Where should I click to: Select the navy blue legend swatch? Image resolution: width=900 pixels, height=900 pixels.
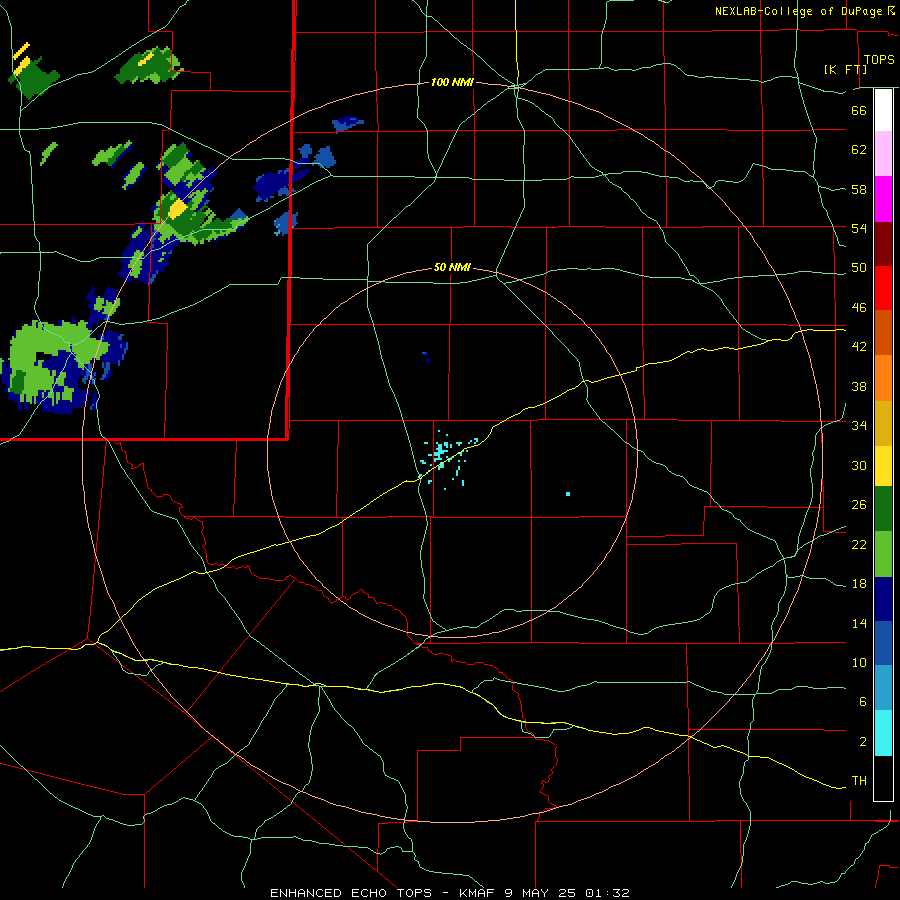pyautogui.click(x=883, y=599)
